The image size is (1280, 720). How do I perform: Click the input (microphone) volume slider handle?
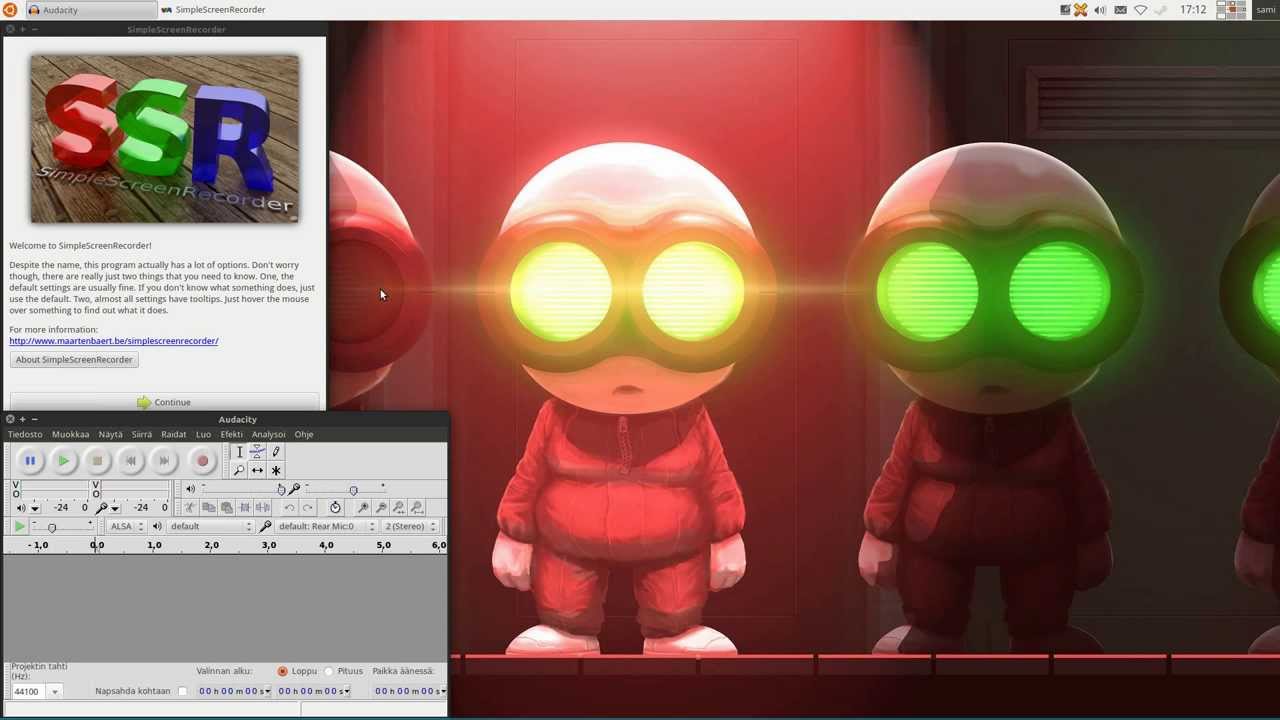[353, 489]
